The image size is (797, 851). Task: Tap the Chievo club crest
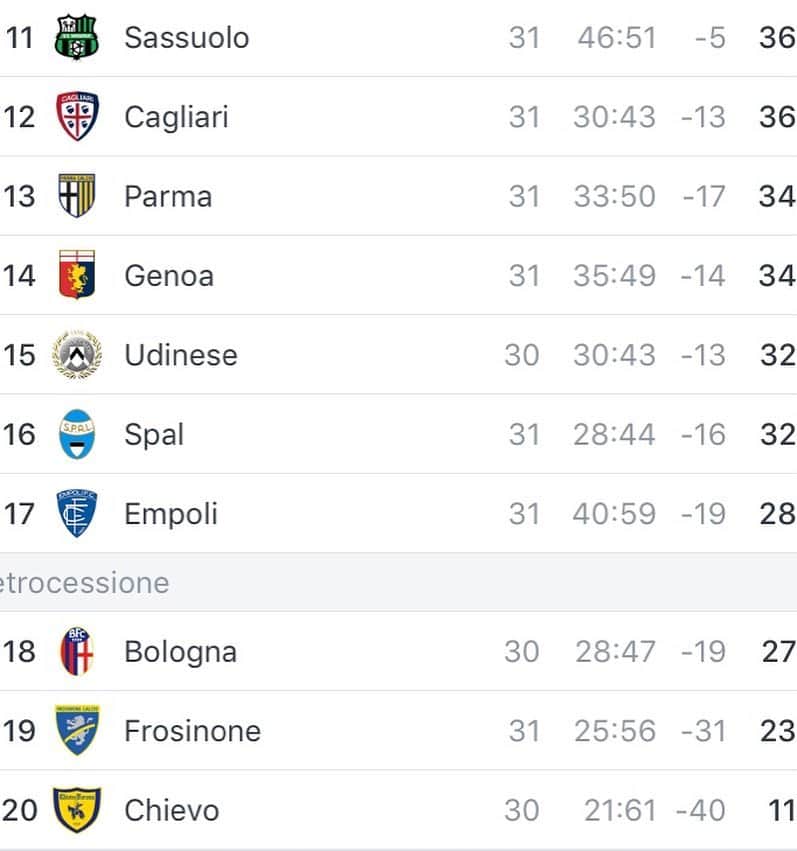tap(76, 810)
